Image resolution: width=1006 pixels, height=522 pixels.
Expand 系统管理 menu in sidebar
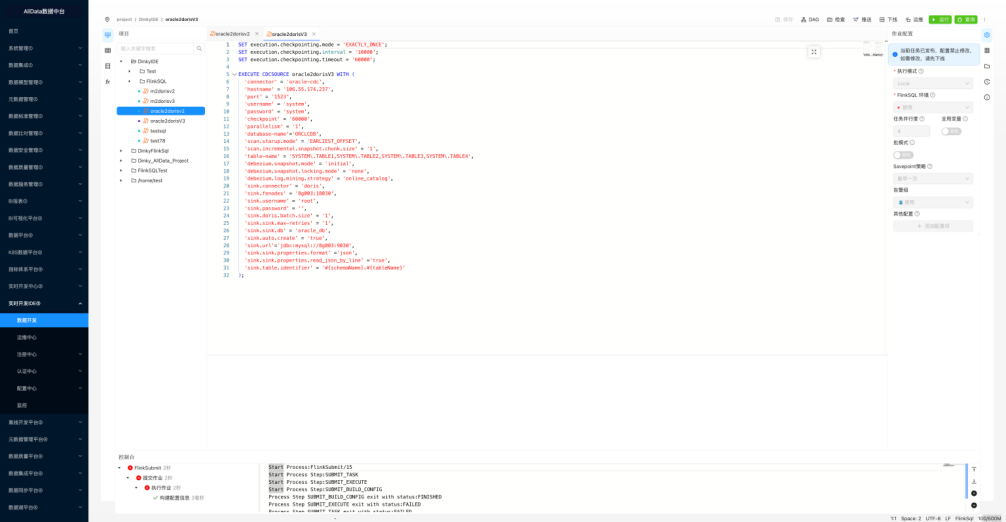(x=44, y=48)
